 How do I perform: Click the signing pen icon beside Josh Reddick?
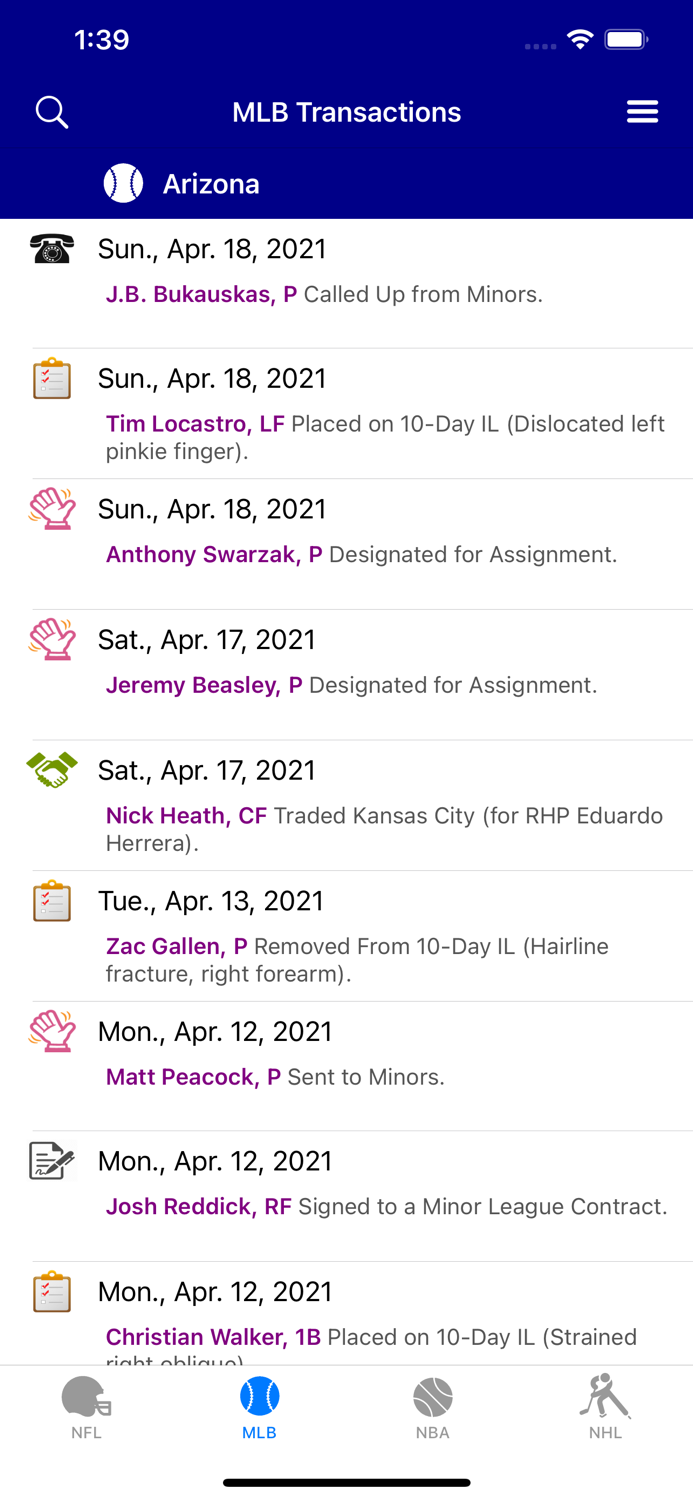coord(51,1161)
